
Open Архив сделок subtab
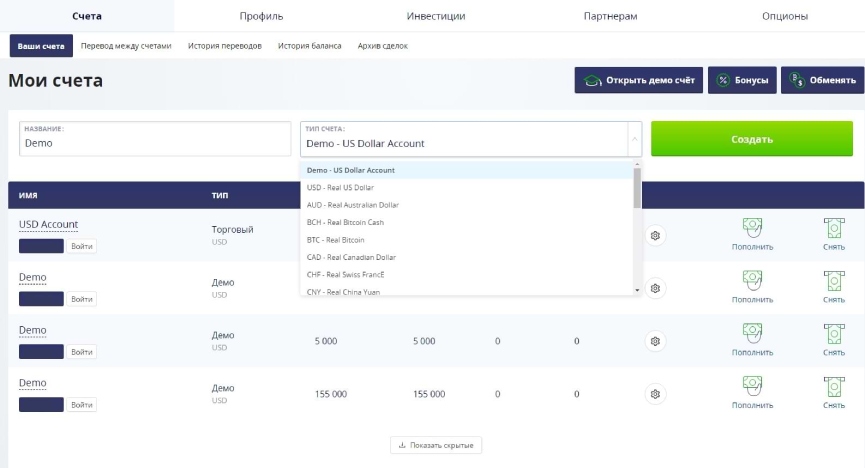coord(382,46)
